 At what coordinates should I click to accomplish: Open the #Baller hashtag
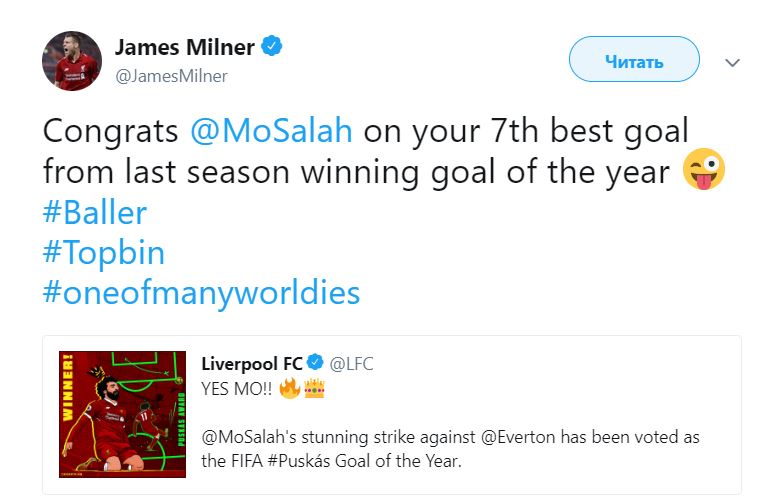pos(95,213)
